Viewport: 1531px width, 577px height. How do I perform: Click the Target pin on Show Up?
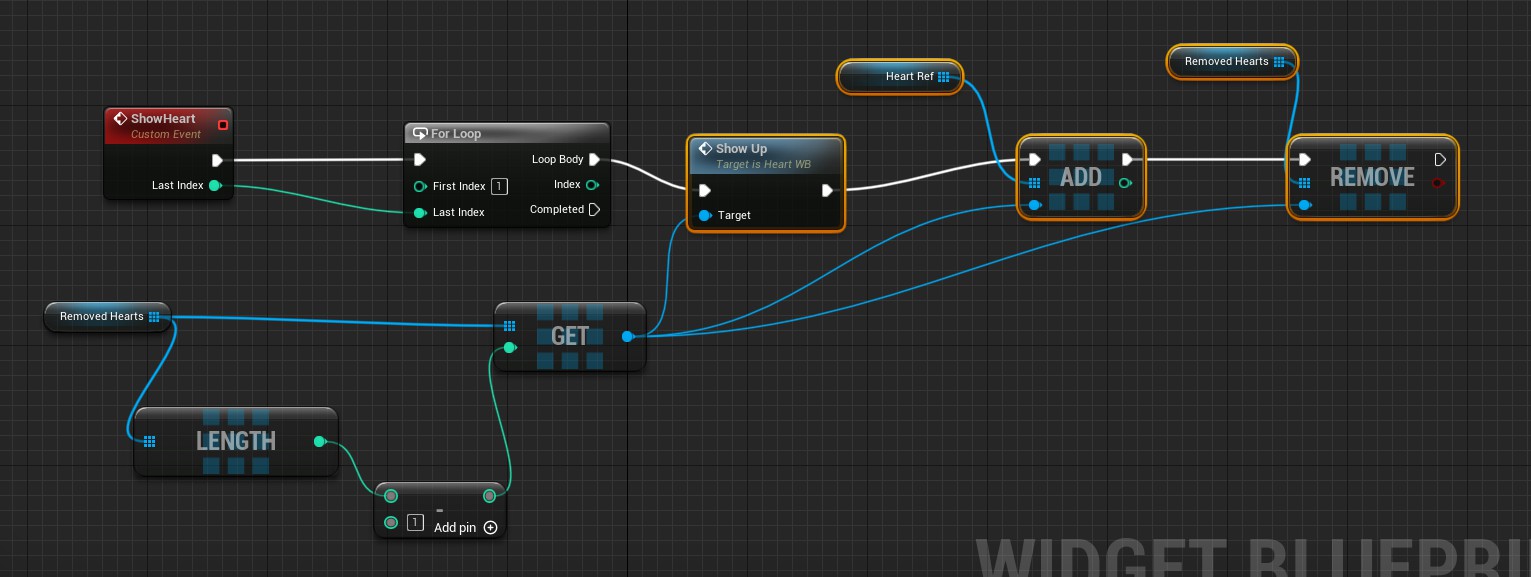click(x=705, y=215)
